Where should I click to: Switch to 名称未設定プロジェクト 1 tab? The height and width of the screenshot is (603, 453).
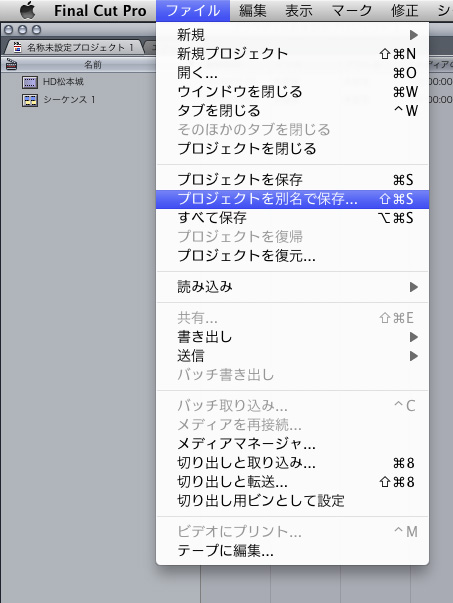(75, 47)
